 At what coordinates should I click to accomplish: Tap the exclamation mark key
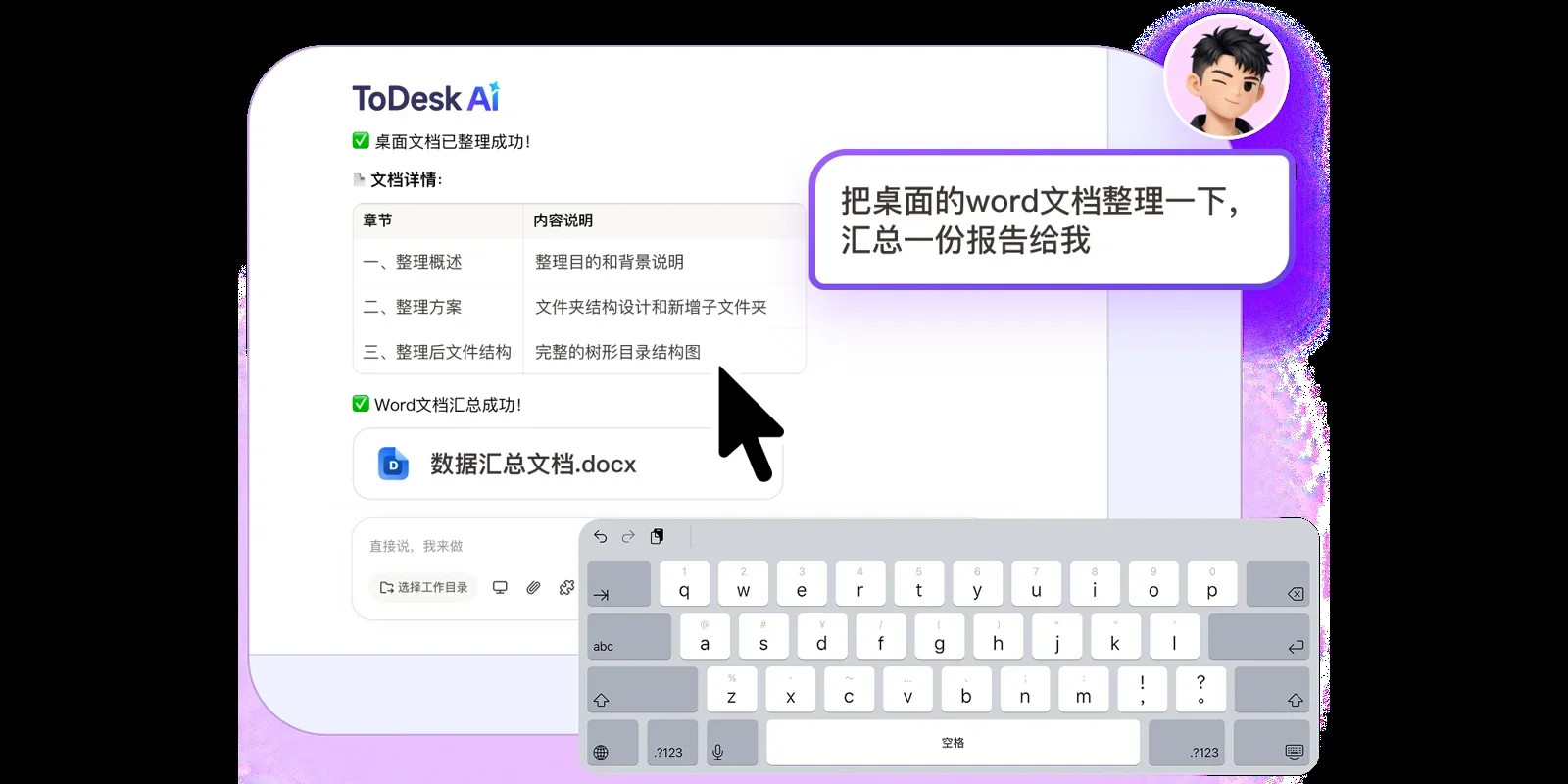[x=1143, y=690]
